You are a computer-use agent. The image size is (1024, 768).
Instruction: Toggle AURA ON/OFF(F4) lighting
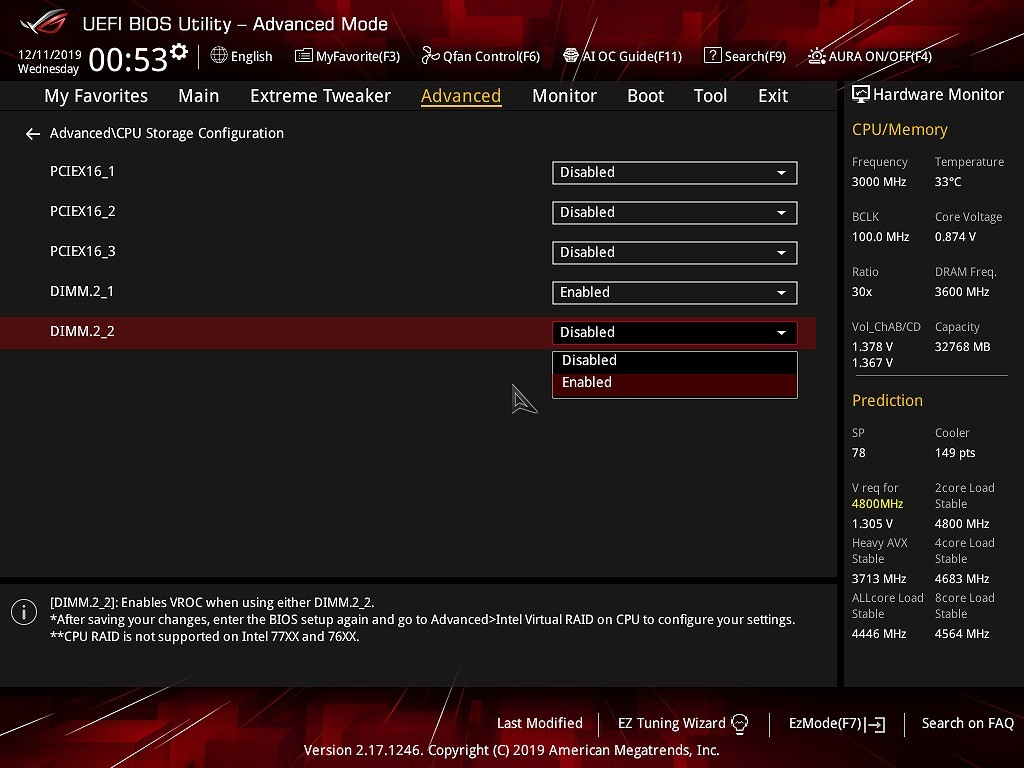[x=817, y=56]
